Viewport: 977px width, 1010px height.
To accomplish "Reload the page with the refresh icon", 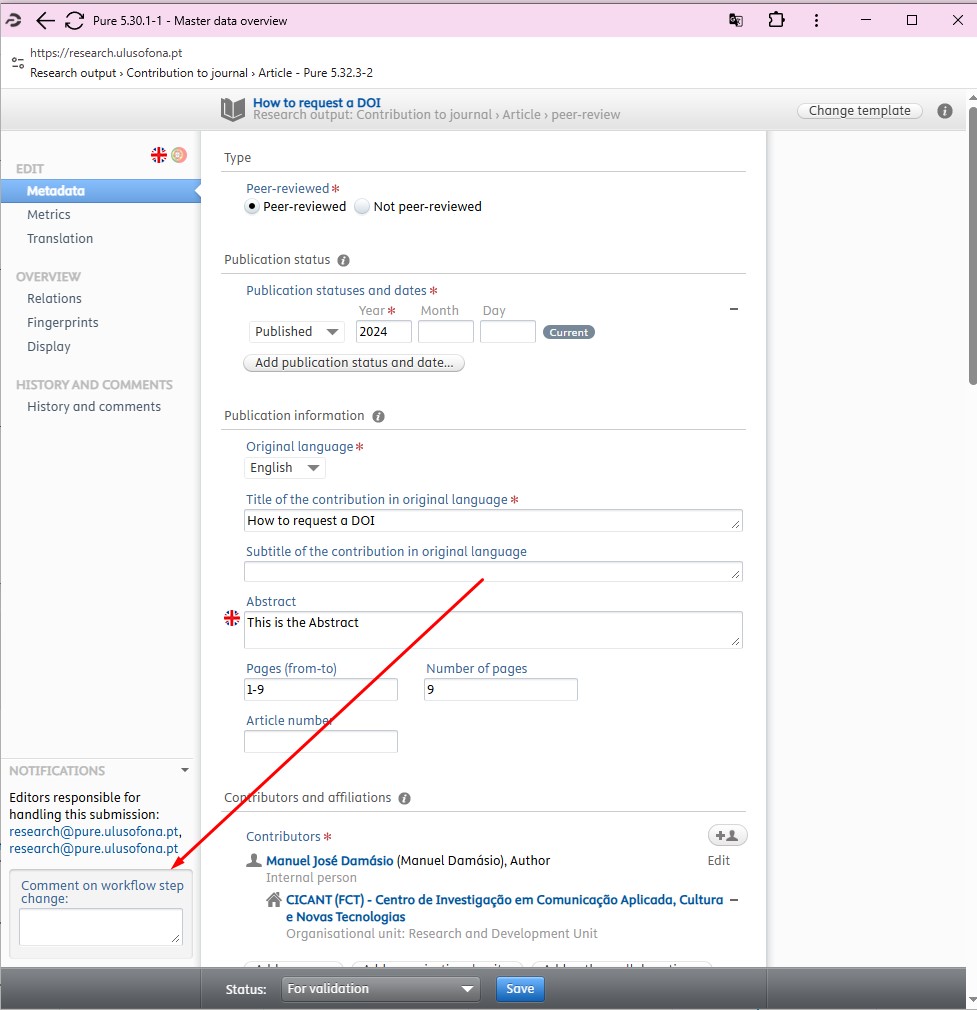I will pos(74,21).
